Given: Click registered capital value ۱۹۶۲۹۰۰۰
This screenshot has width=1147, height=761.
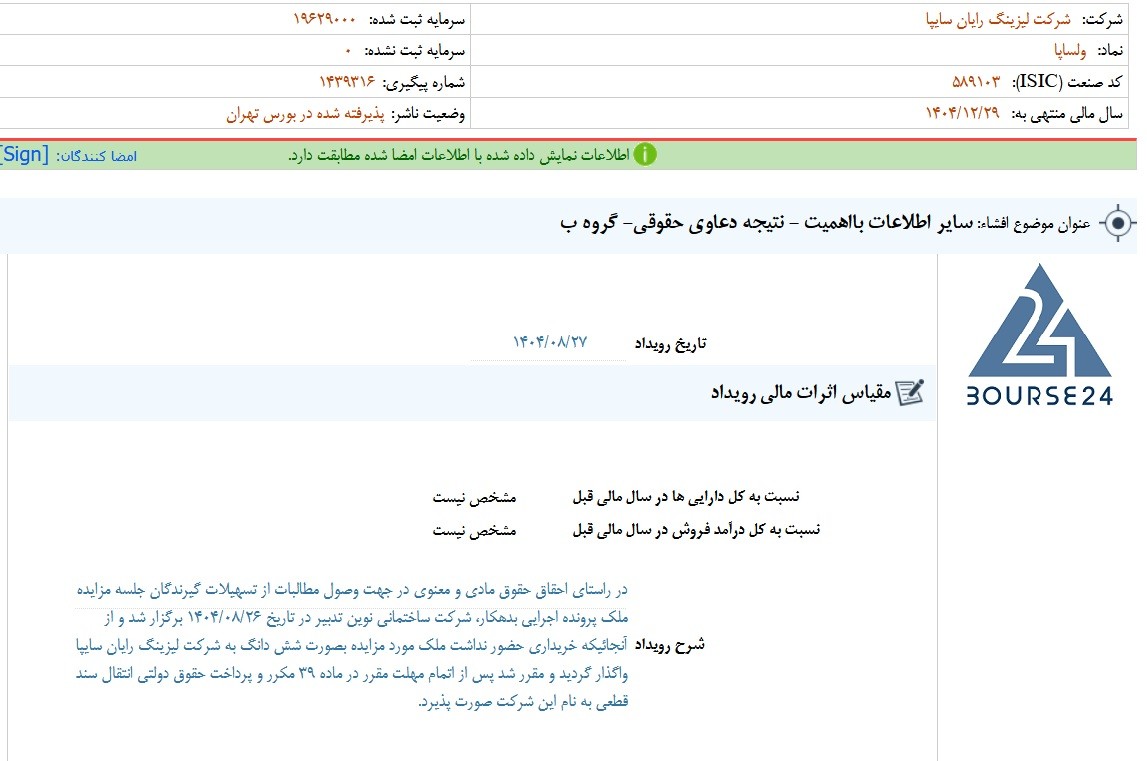Looking at the screenshot, I should click(324, 19).
